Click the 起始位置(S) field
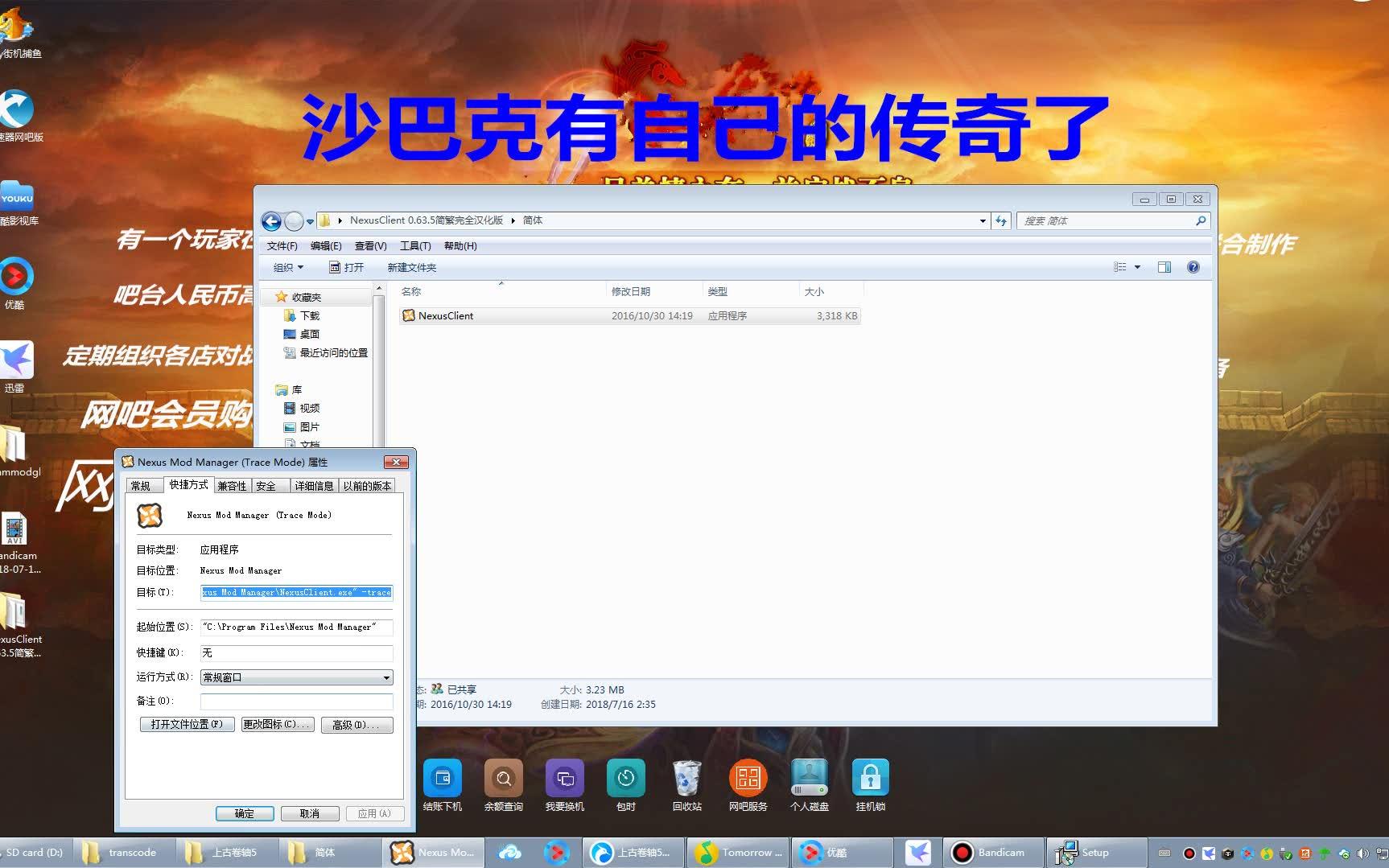The image size is (1389, 868). click(296, 627)
